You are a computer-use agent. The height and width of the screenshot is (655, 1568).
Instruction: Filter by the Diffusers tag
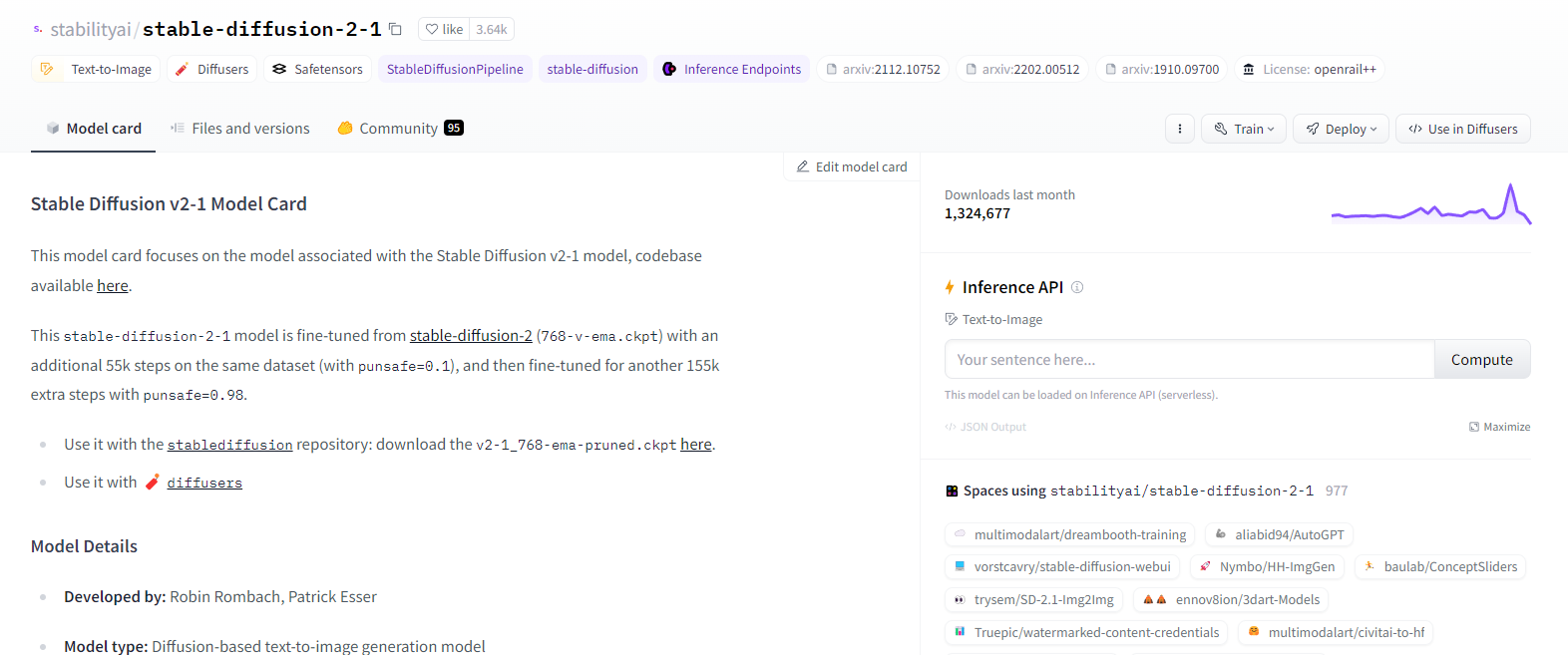211,69
